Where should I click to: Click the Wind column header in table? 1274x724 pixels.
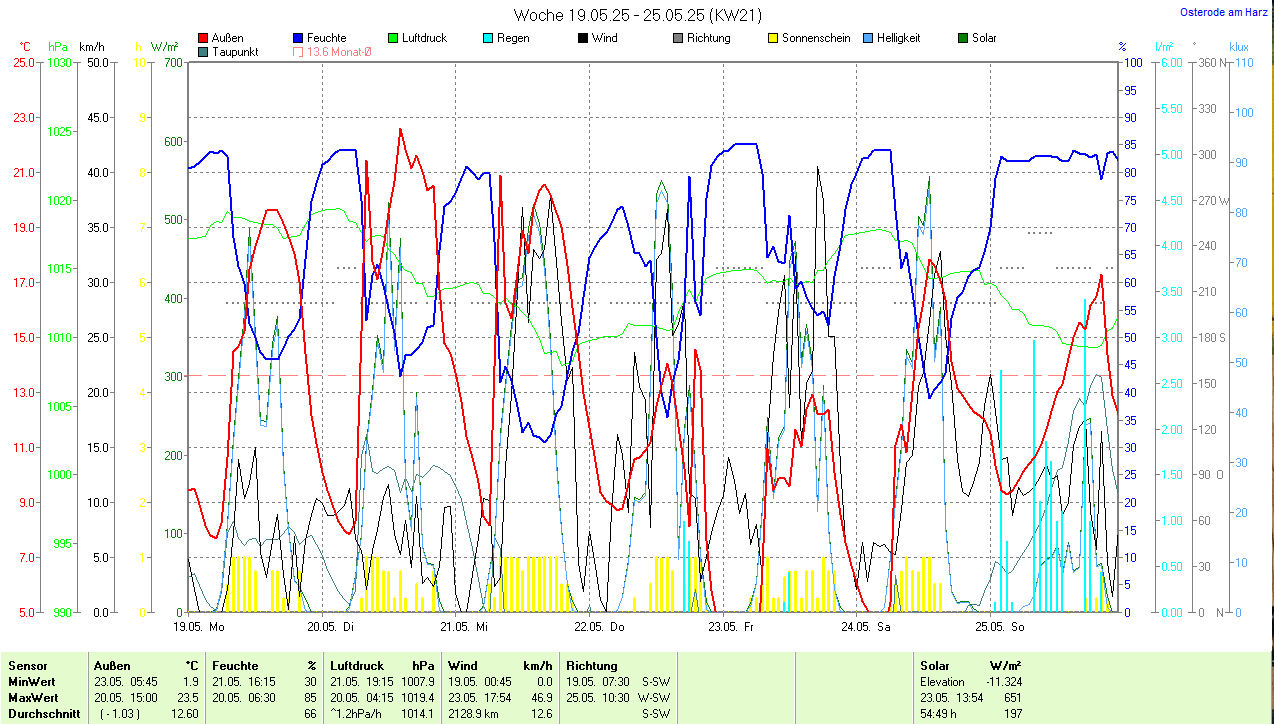click(x=463, y=665)
